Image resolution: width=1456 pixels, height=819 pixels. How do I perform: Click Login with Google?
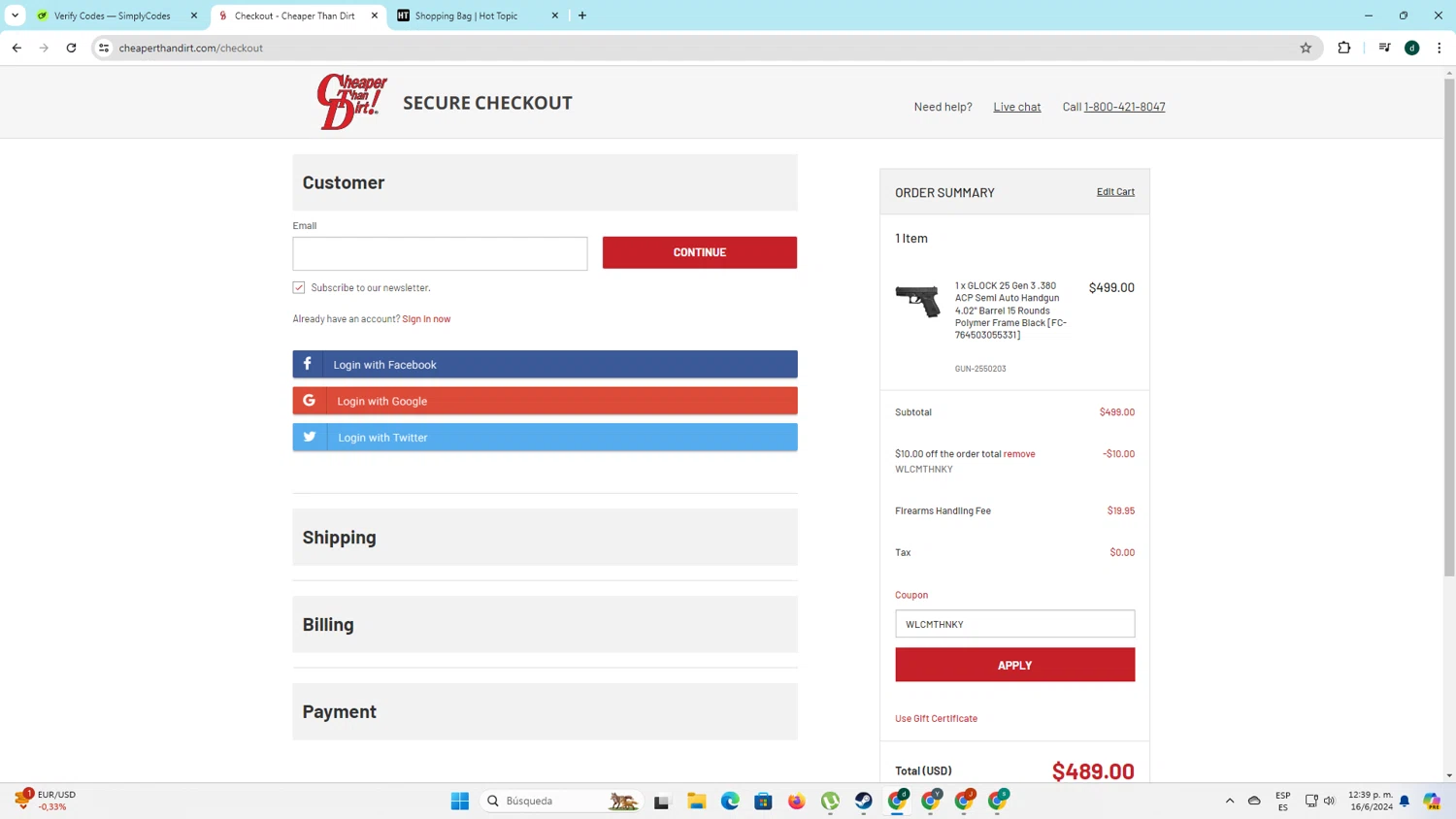[x=546, y=401]
